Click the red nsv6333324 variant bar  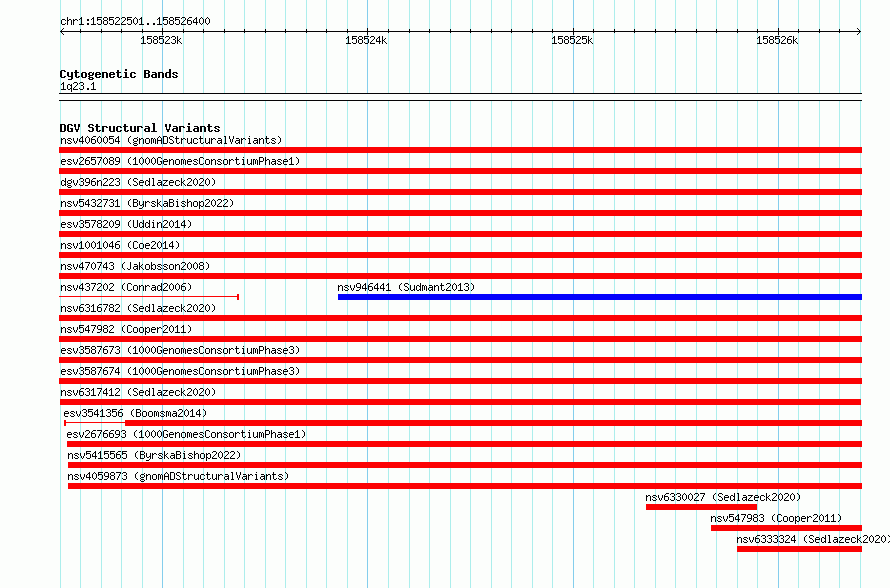799,549
